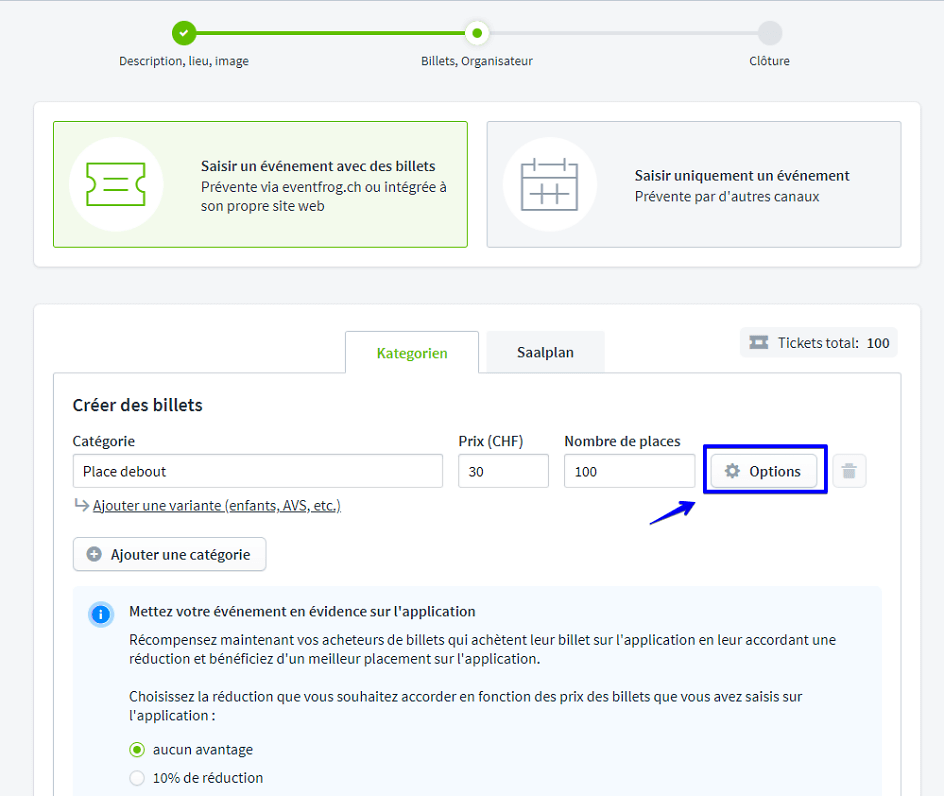Click the green ticket icon

click(116, 185)
